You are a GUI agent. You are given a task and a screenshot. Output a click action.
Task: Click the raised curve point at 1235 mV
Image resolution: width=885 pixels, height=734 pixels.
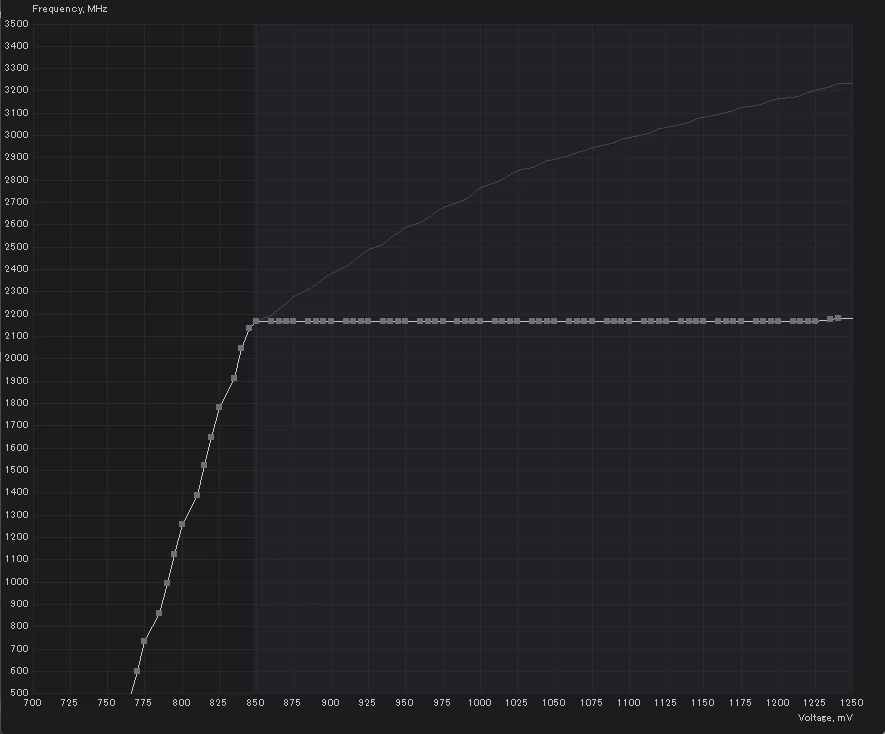830,319
